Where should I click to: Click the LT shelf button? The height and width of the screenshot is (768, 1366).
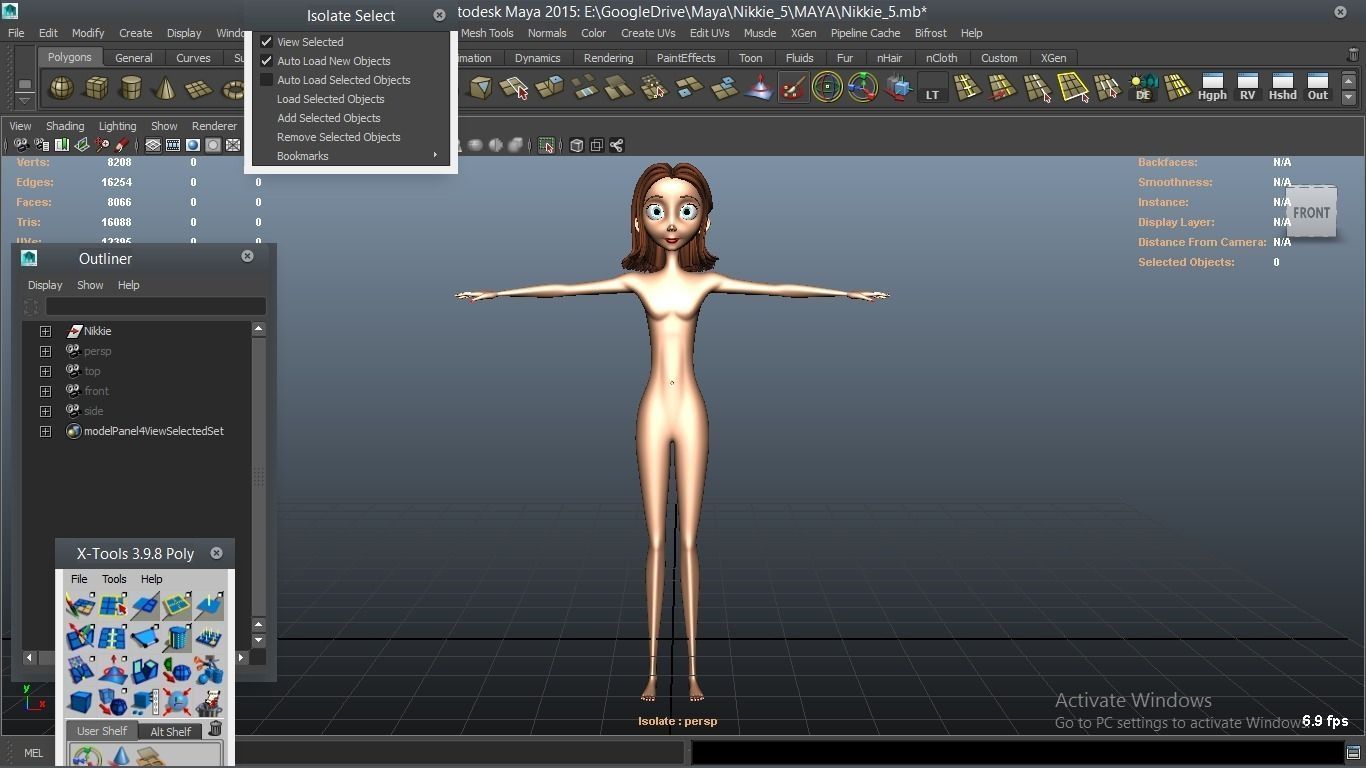932,89
